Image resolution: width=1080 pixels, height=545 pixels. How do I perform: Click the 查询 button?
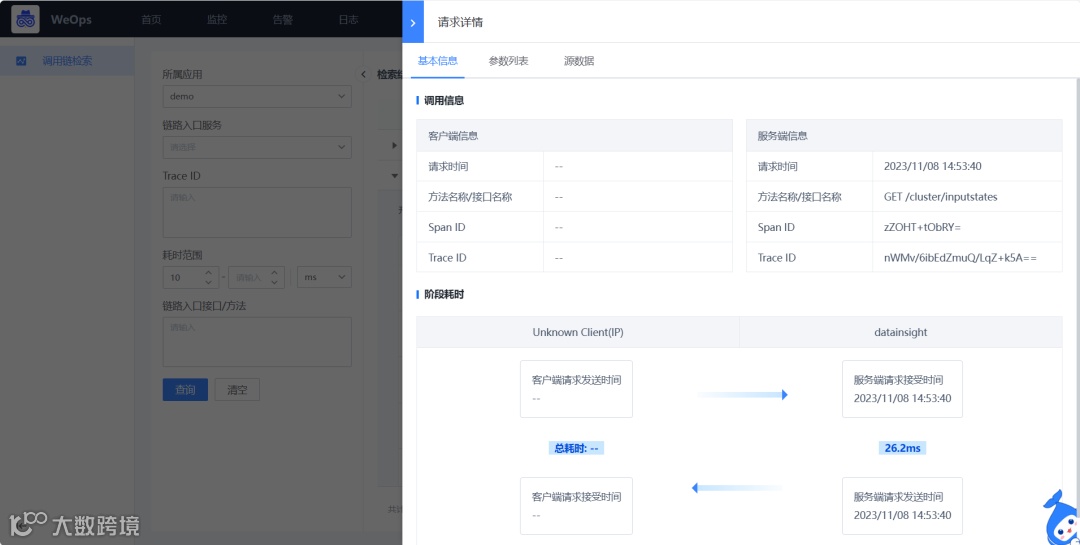tap(185, 389)
